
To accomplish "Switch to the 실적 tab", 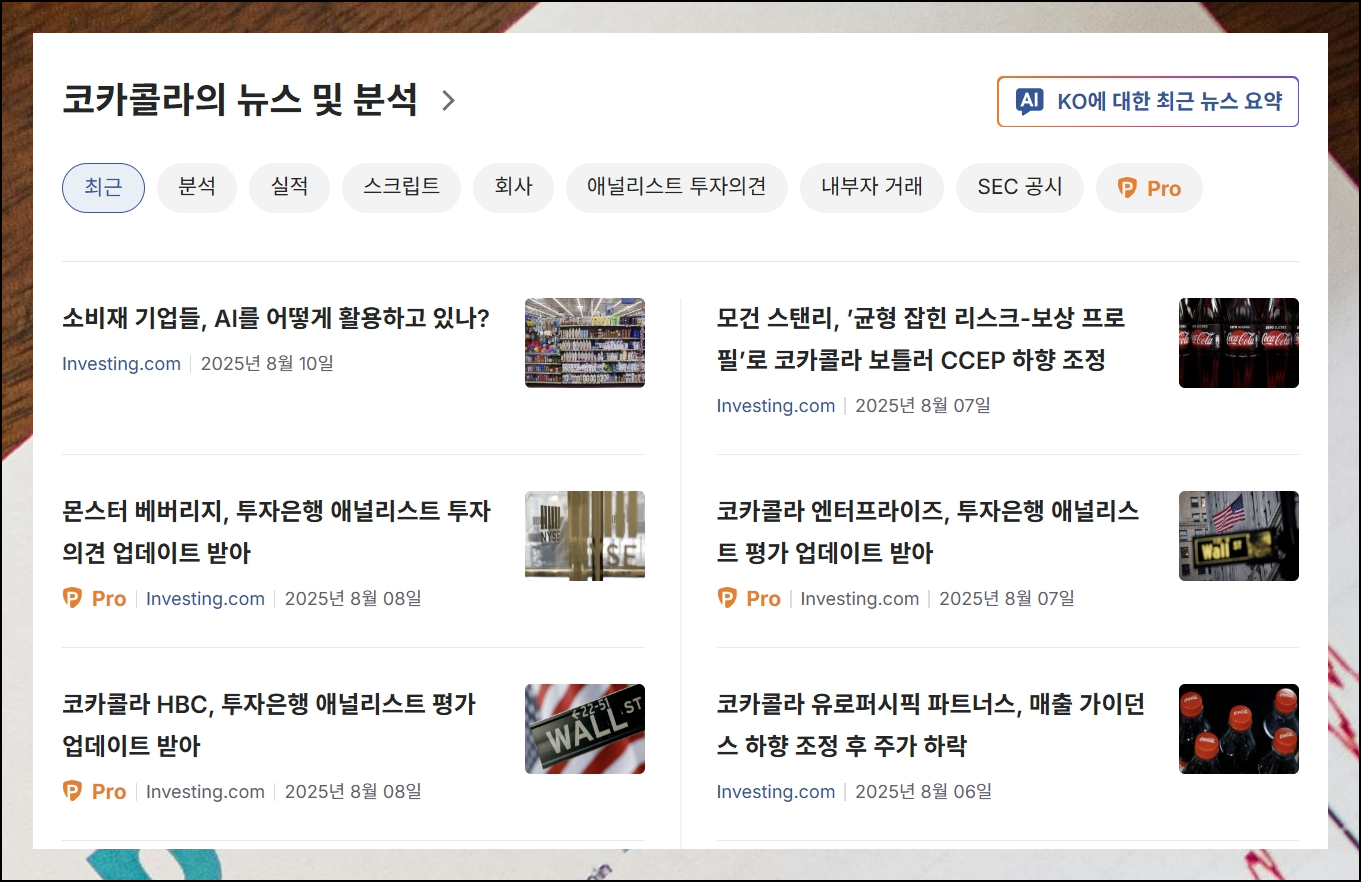I will (289, 188).
